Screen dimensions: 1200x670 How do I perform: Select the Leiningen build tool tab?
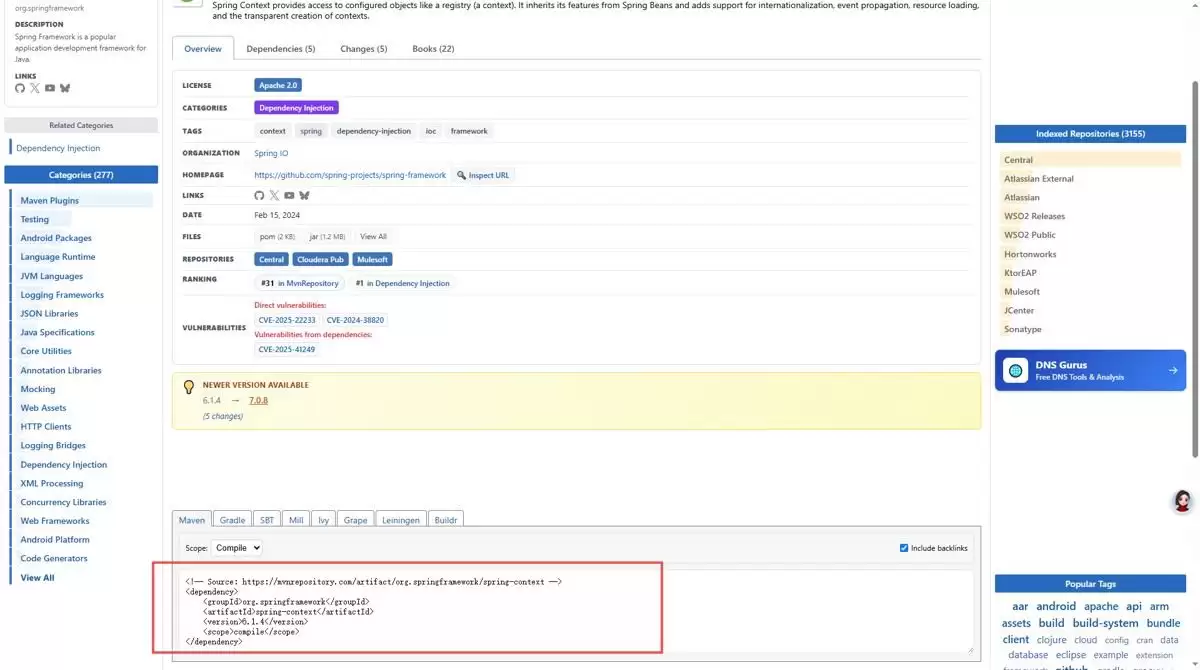click(401, 520)
